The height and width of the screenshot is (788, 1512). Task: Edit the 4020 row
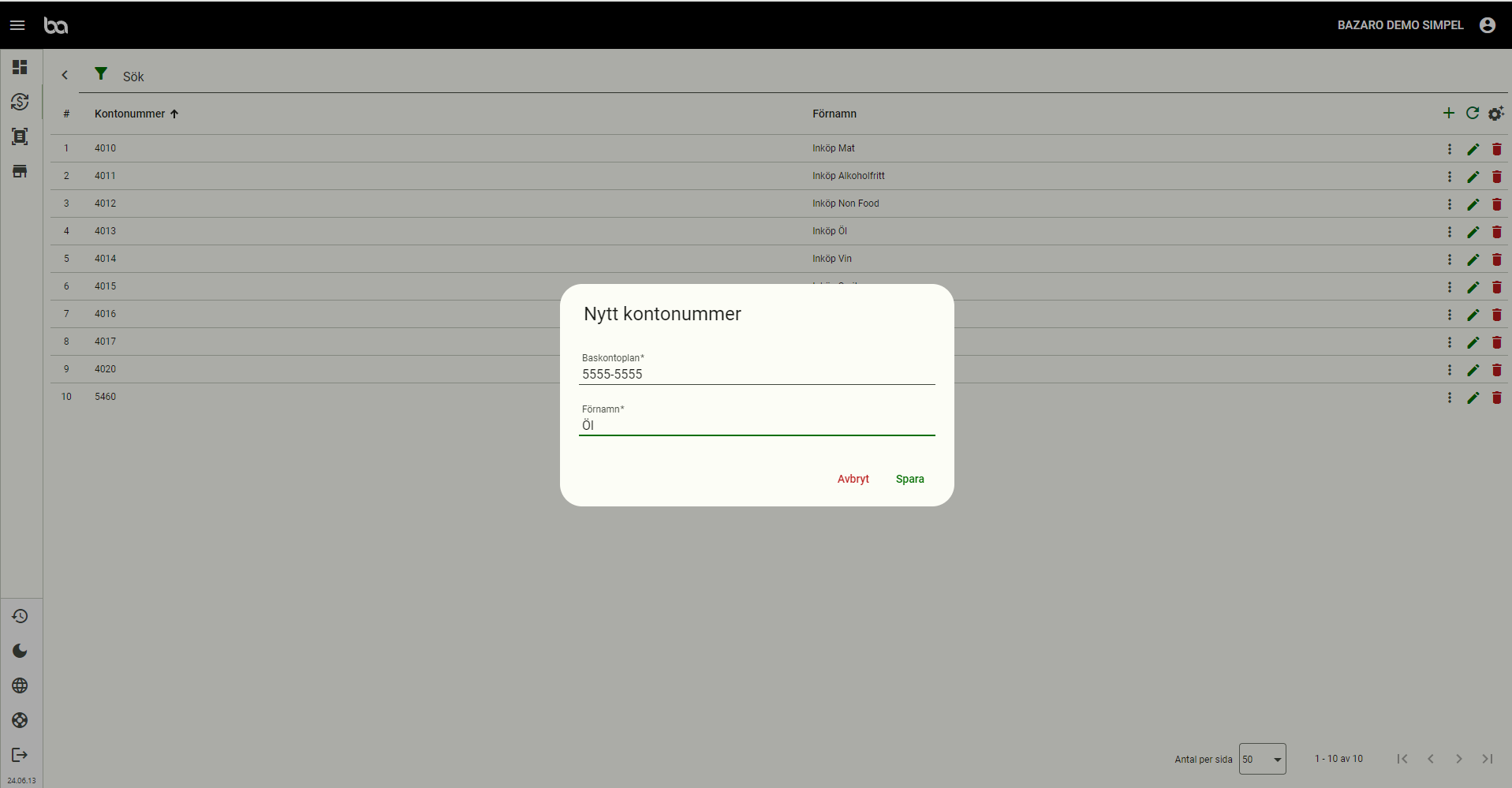point(1473,370)
